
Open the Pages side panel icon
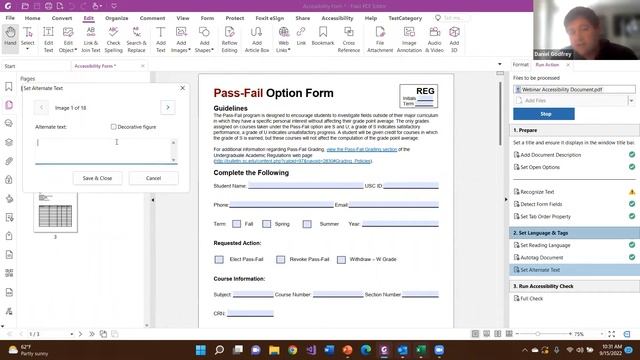tap(9, 105)
